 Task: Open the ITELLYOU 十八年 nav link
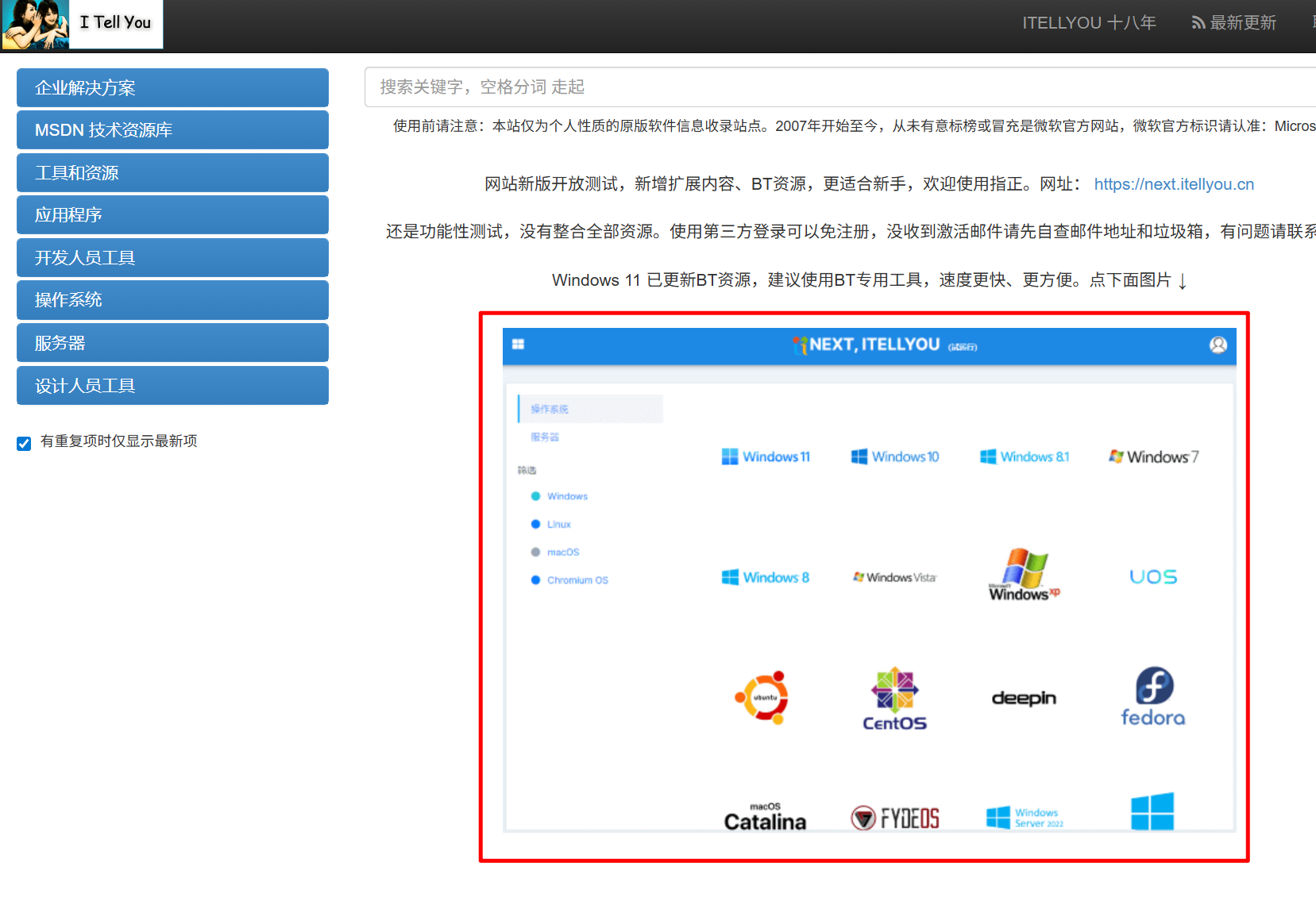(x=1089, y=23)
